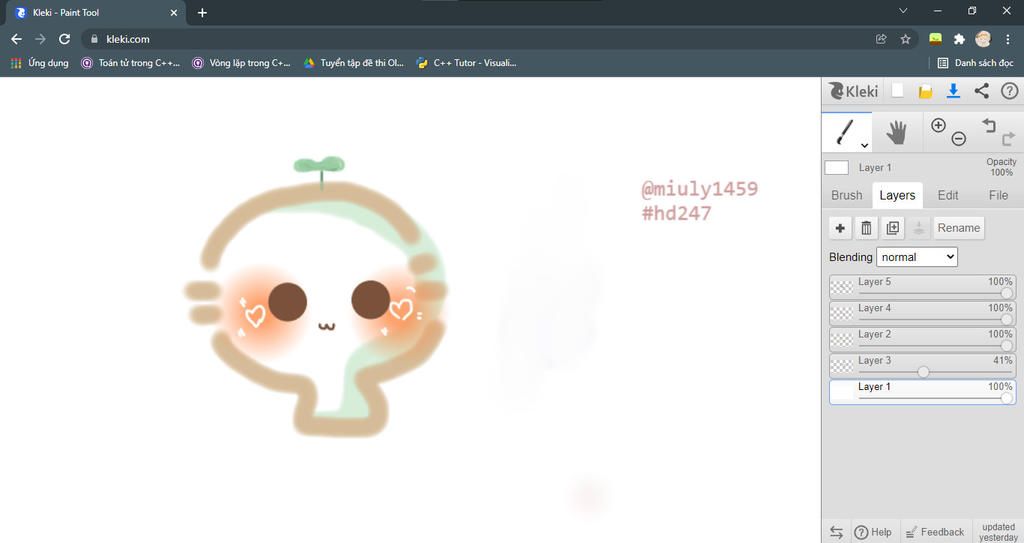Zoom in with the plus magnifier

(938, 125)
